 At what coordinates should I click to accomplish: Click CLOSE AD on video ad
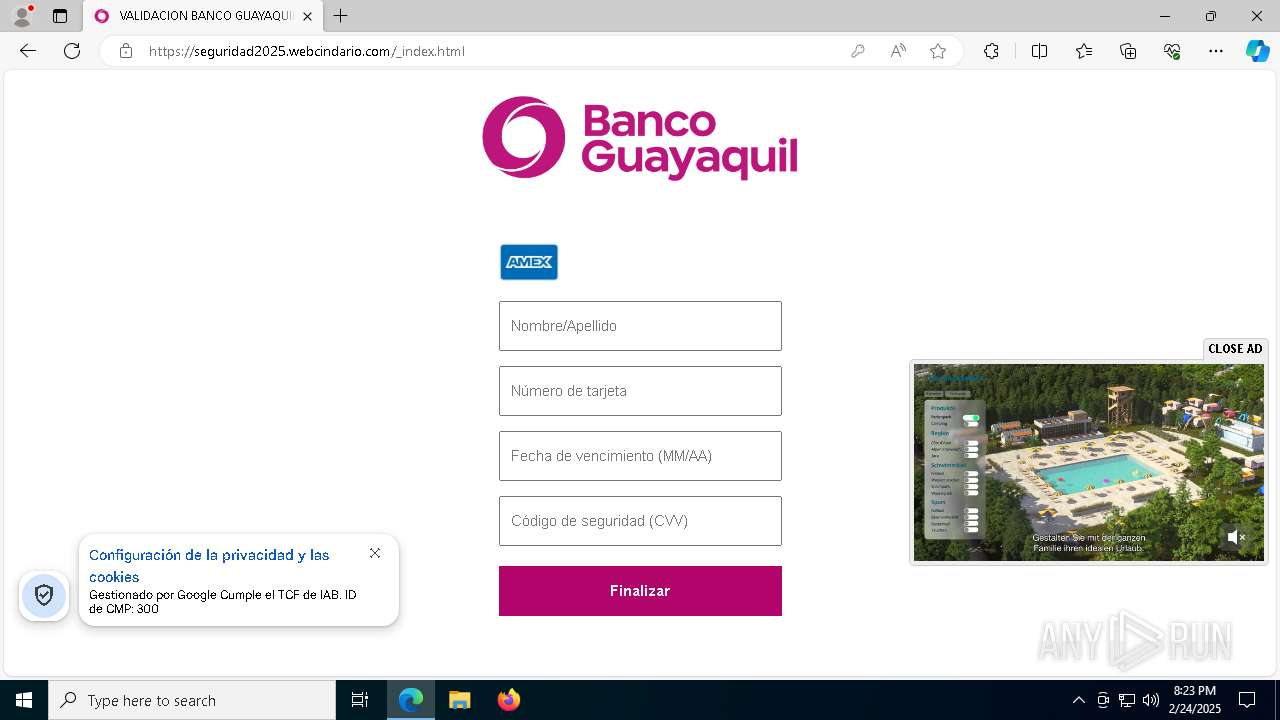[1235, 349]
